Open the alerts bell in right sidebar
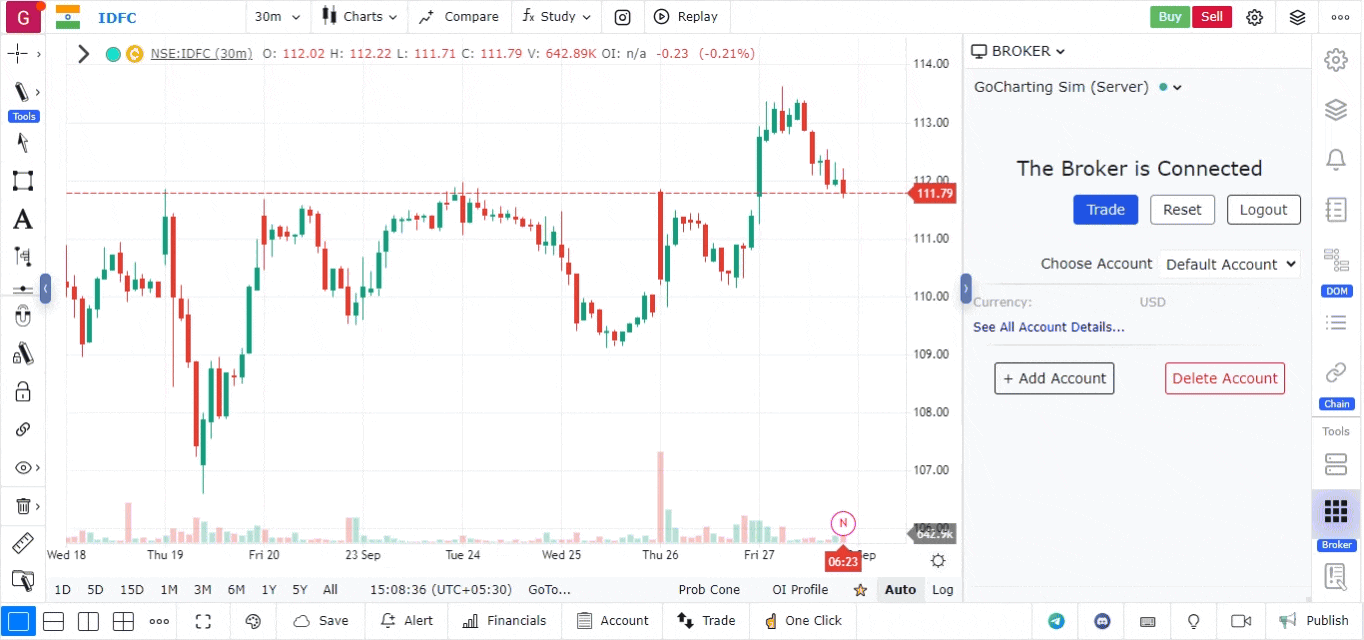Viewport: 1364px width, 640px height. 1335,159
